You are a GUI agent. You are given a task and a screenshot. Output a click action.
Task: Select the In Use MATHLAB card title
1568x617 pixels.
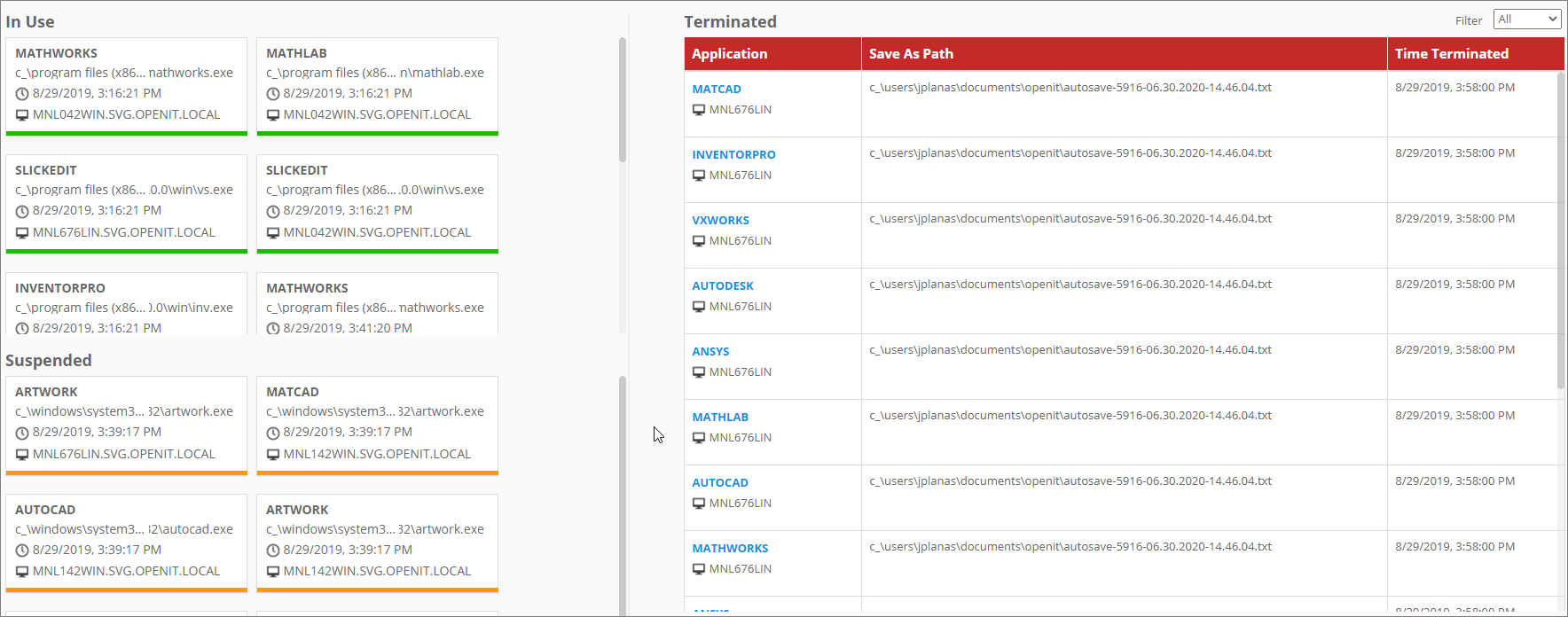coord(296,53)
